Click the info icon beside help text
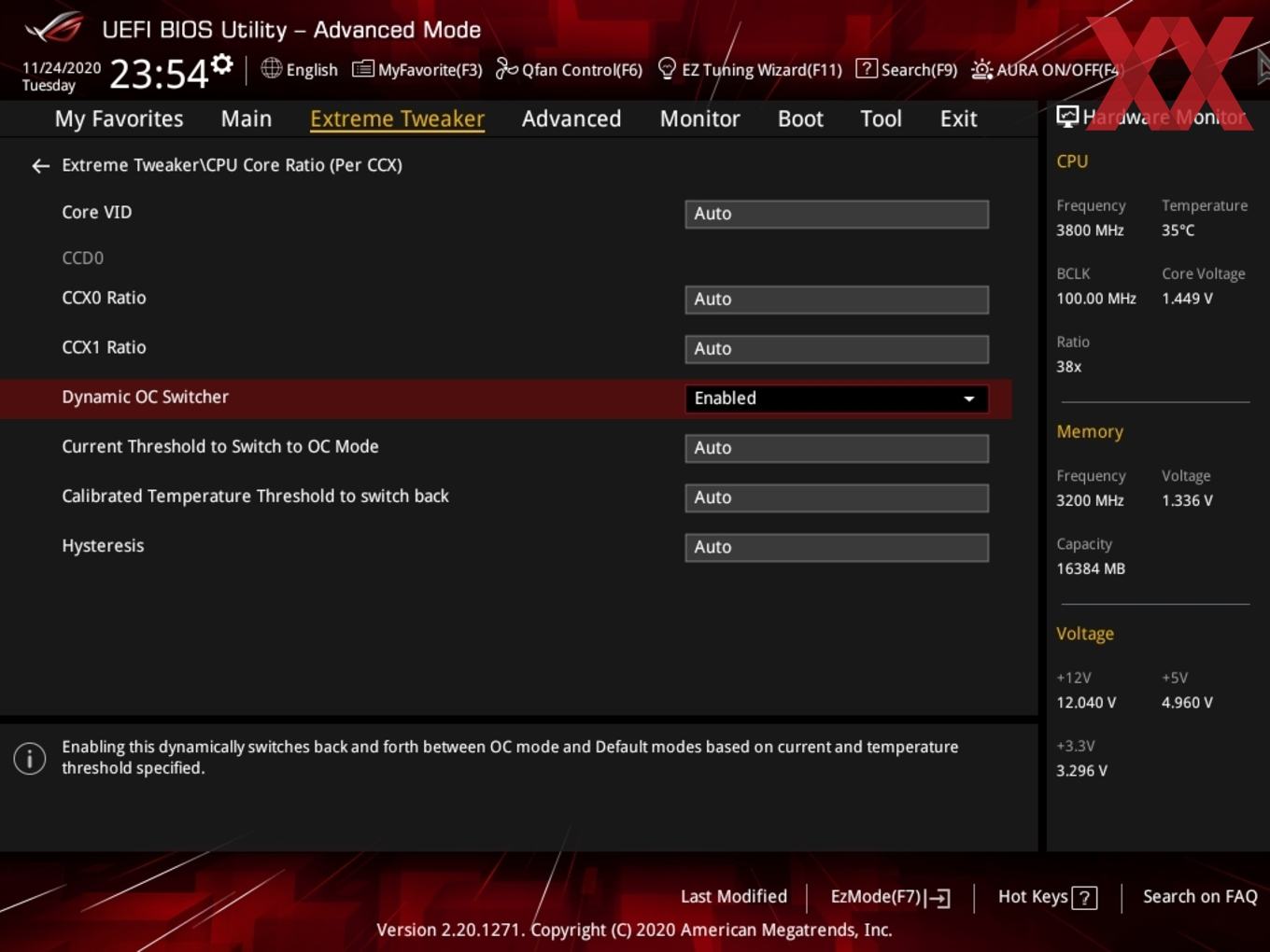The width and height of the screenshot is (1270, 952). 30,758
